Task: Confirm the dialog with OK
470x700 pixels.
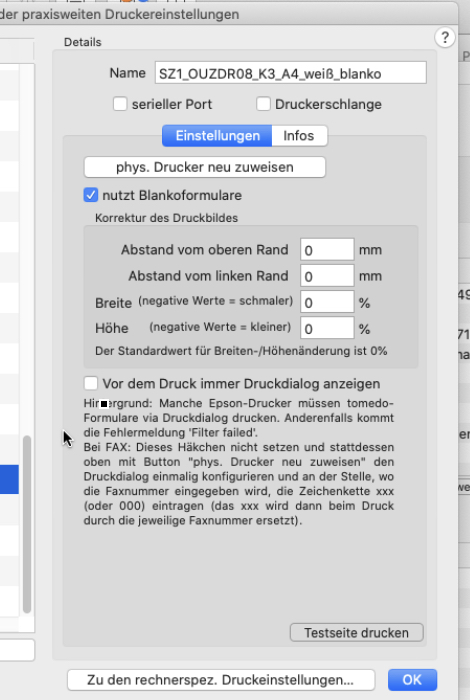Action: tap(412, 680)
